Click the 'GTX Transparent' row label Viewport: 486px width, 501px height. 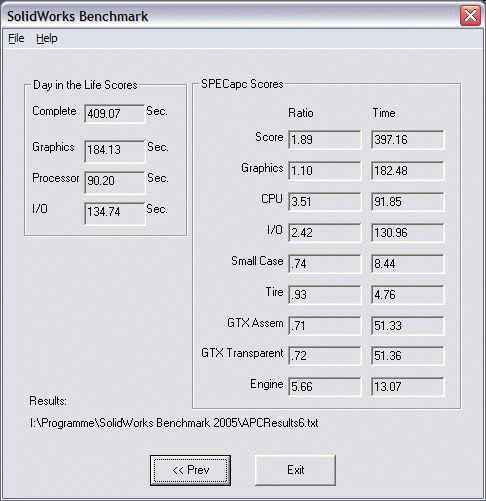[242, 353]
